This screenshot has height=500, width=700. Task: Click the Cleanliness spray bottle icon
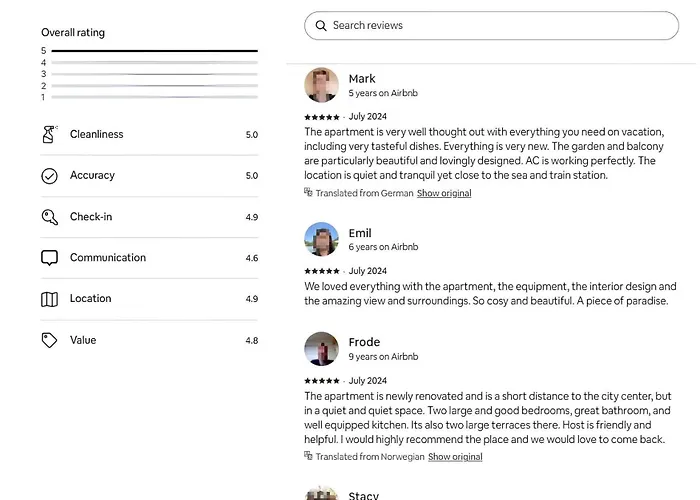pos(50,134)
